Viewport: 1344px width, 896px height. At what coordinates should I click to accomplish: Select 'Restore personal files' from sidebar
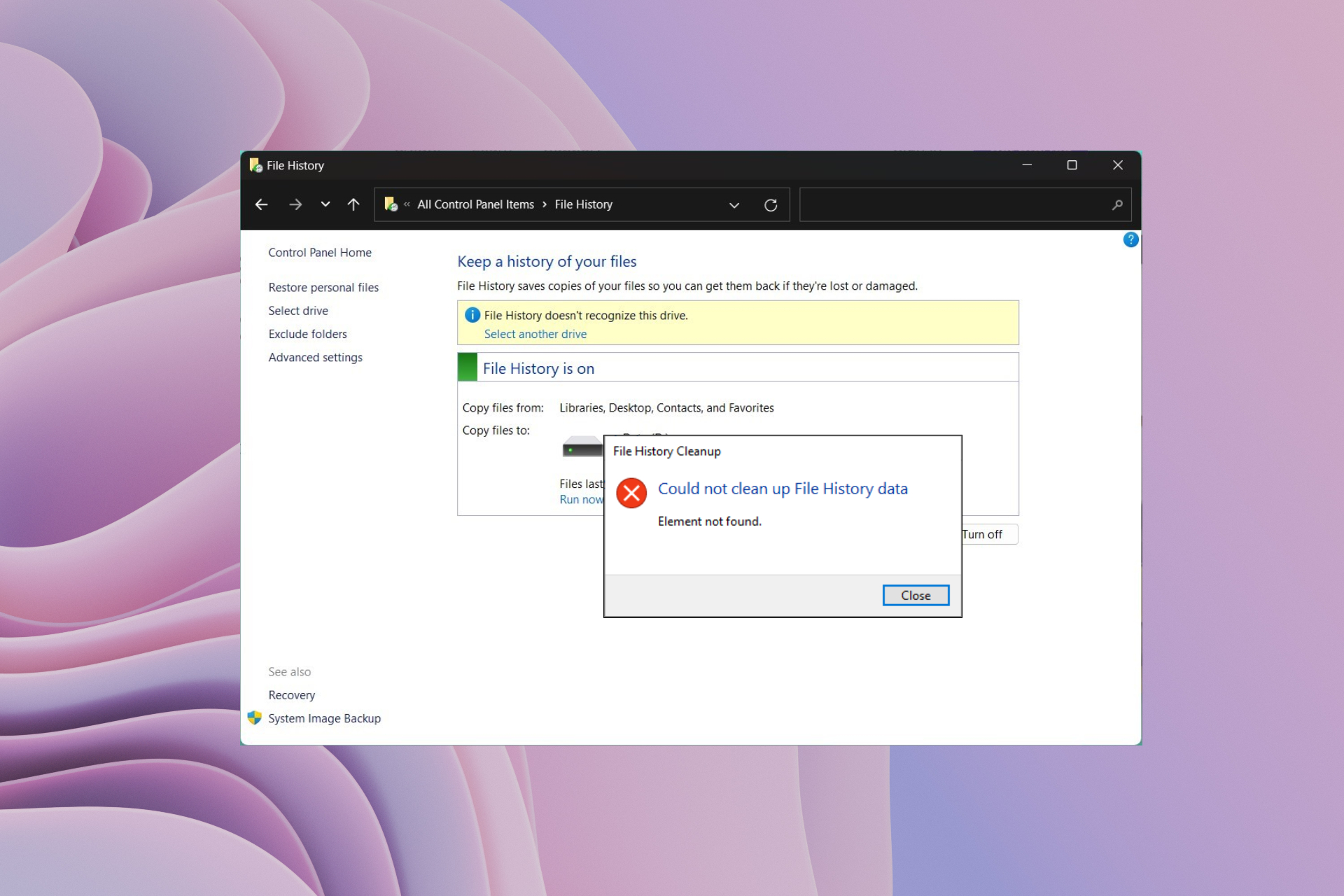click(323, 286)
